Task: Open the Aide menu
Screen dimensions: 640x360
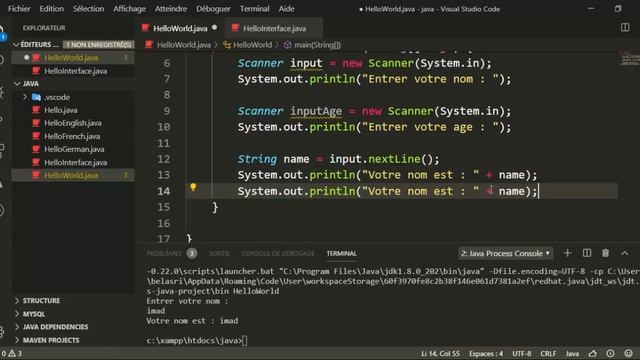Action: tap(286, 9)
